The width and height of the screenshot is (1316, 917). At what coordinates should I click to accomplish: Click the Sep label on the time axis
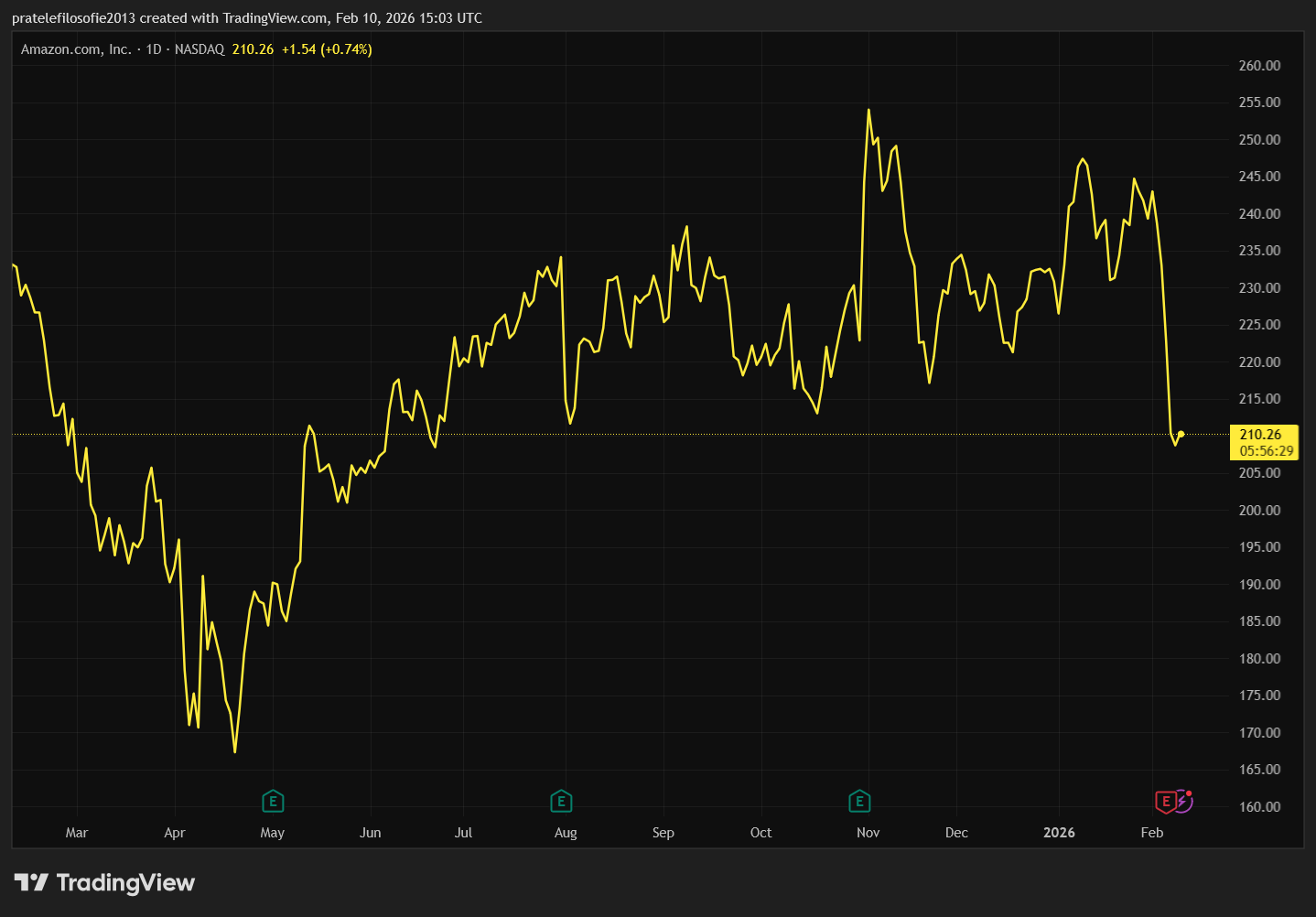[x=663, y=833]
